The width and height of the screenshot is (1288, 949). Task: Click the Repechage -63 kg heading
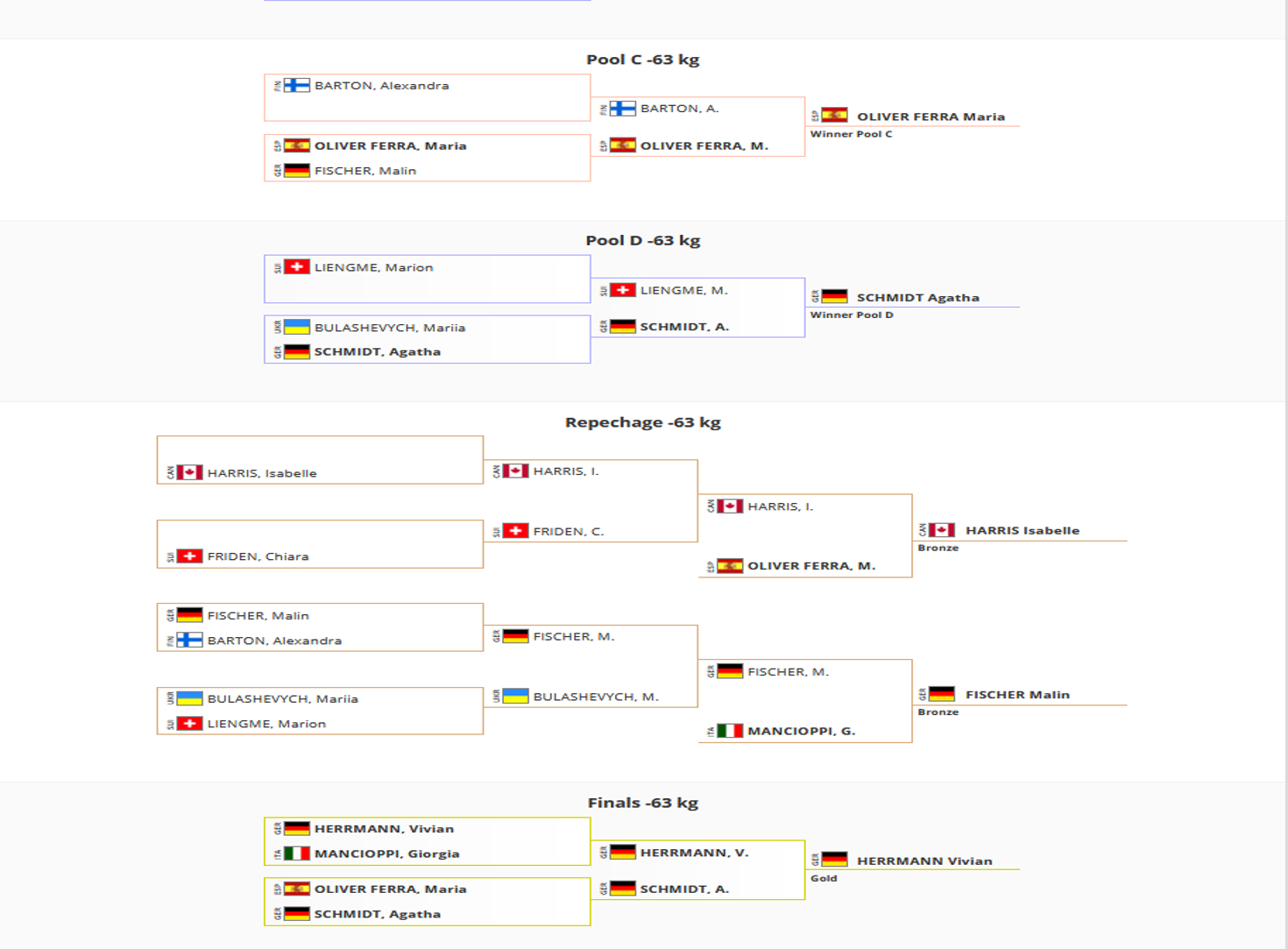[x=642, y=422]
